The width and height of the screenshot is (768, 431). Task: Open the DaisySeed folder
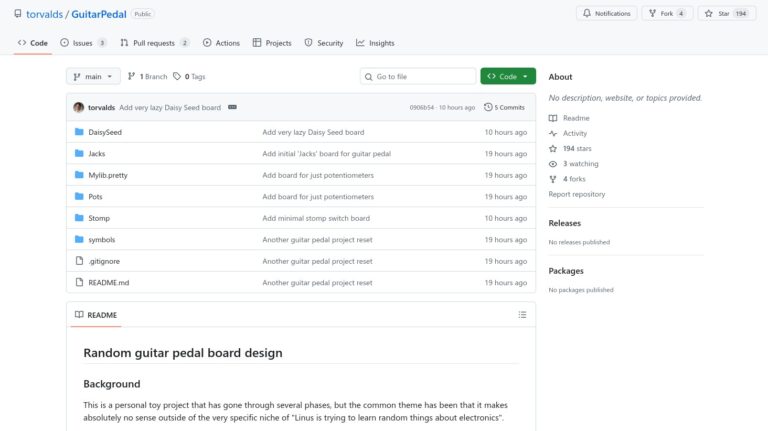[105, 132]
